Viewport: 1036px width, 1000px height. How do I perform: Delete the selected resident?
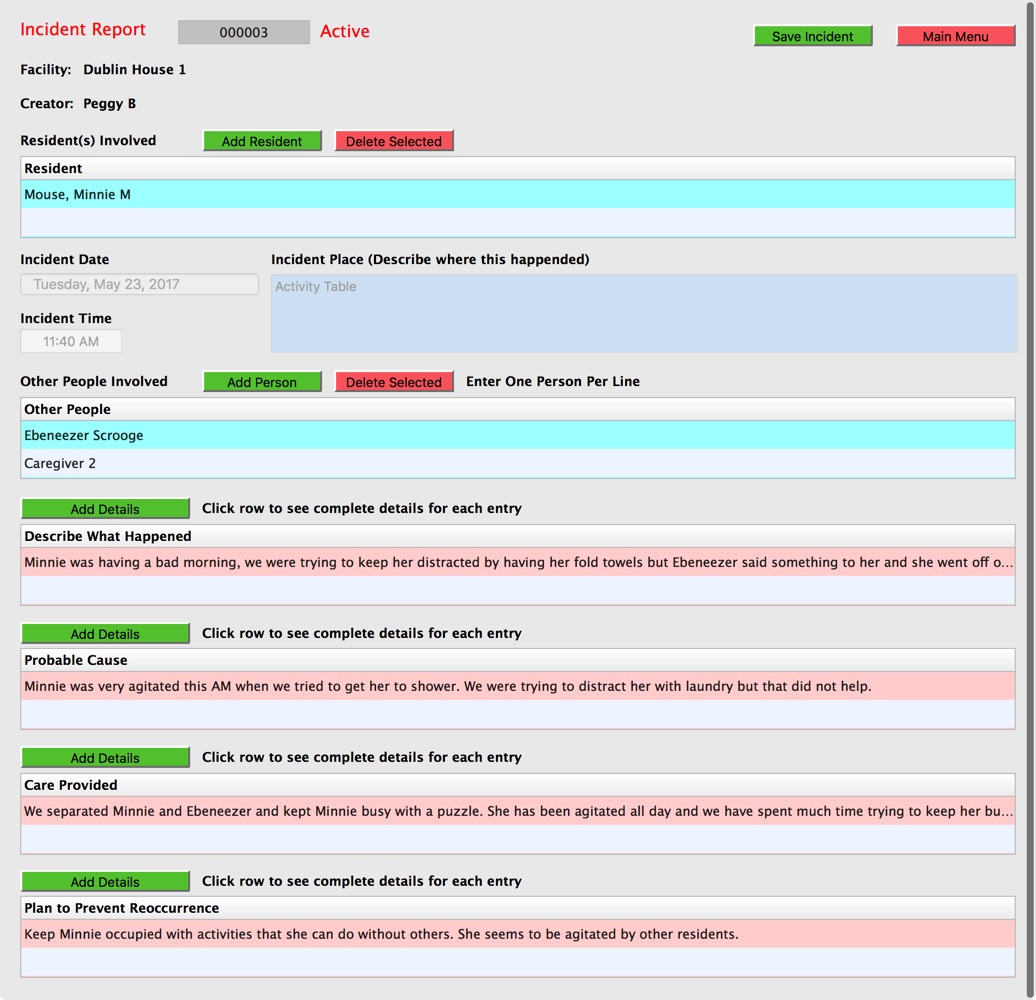click(394, 141)
